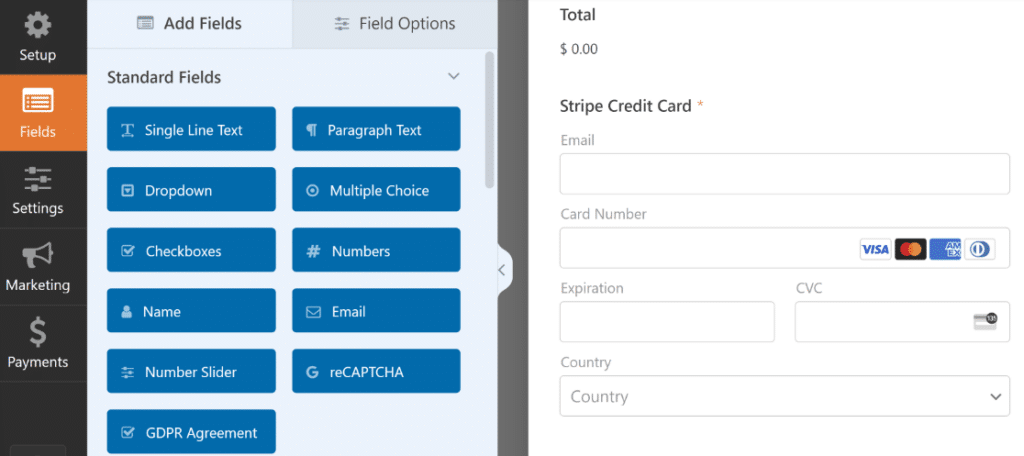
Task: Select the Fields panel icon
Action: click(x=38, y=102)
